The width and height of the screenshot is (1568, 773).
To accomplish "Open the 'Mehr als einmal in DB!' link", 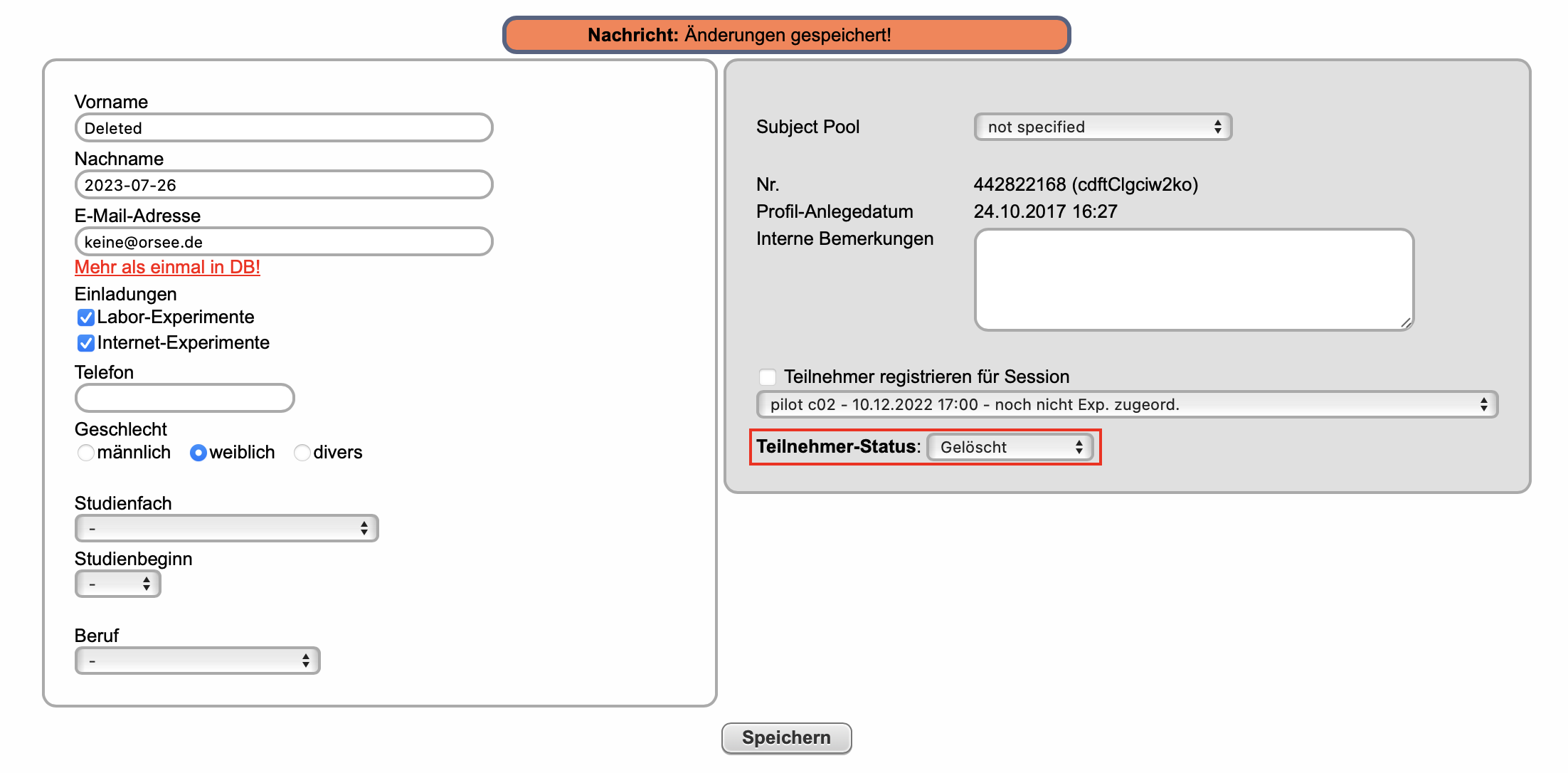I will [167, 267].
